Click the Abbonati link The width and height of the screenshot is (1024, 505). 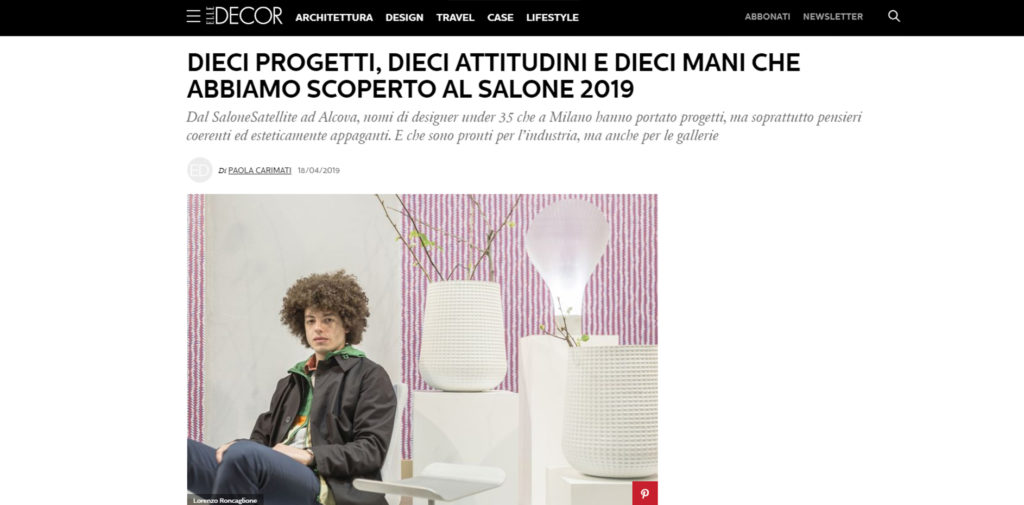(x=767, y=17)
